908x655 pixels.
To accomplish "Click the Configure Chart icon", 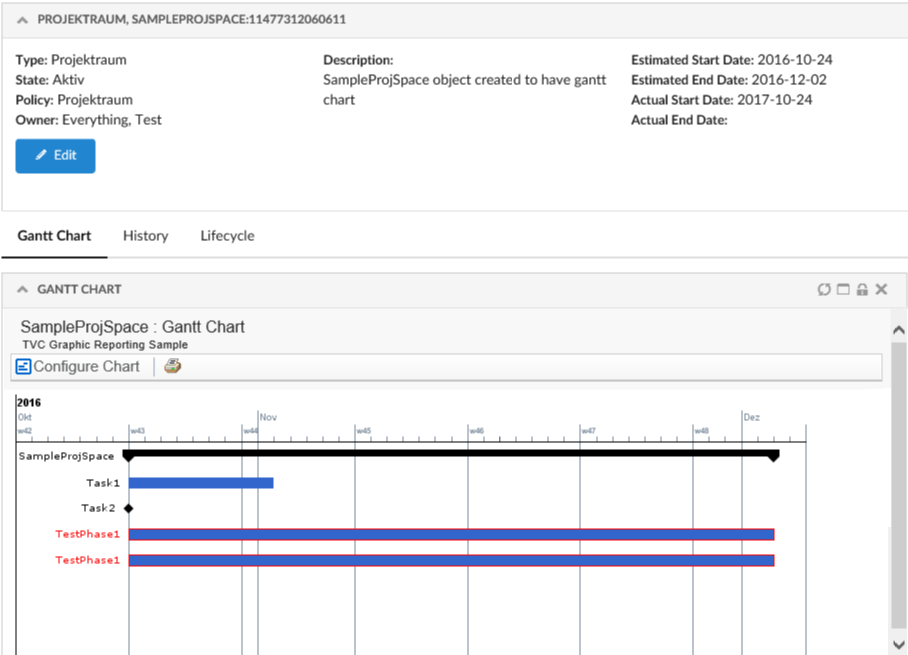I will point(24,367).
